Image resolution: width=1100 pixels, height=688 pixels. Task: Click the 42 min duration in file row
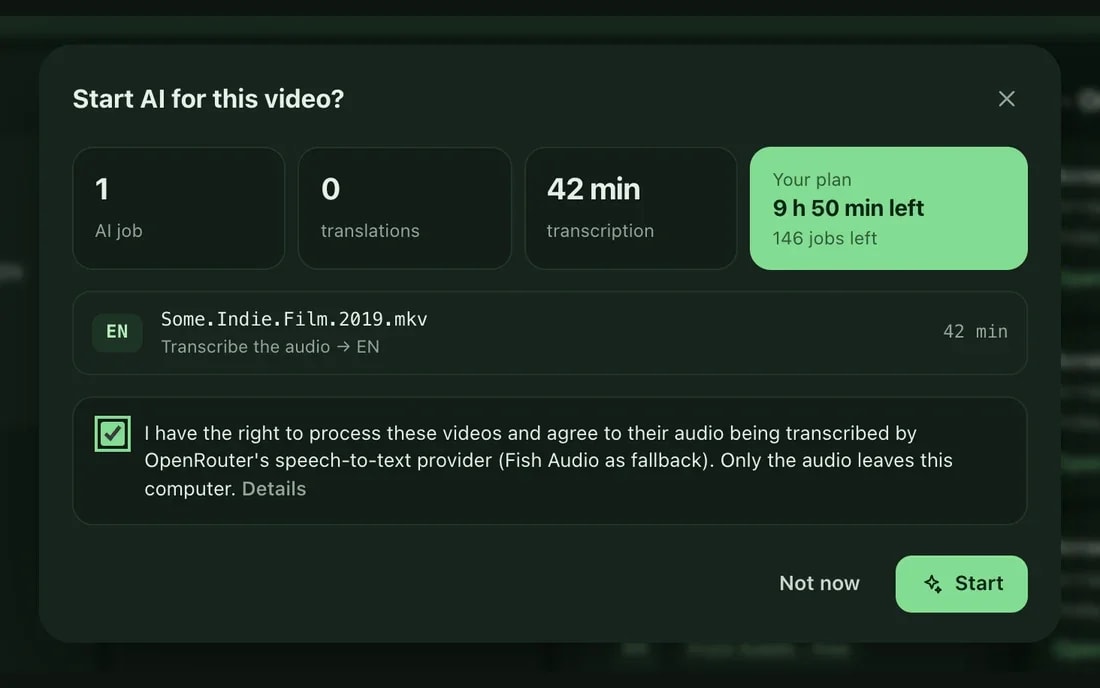[x=975, y=332]
